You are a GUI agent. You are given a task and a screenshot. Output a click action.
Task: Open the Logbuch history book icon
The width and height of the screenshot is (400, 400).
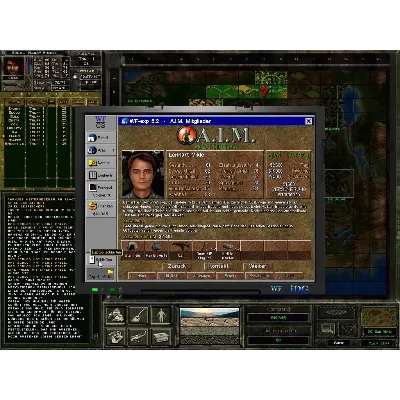92,175
